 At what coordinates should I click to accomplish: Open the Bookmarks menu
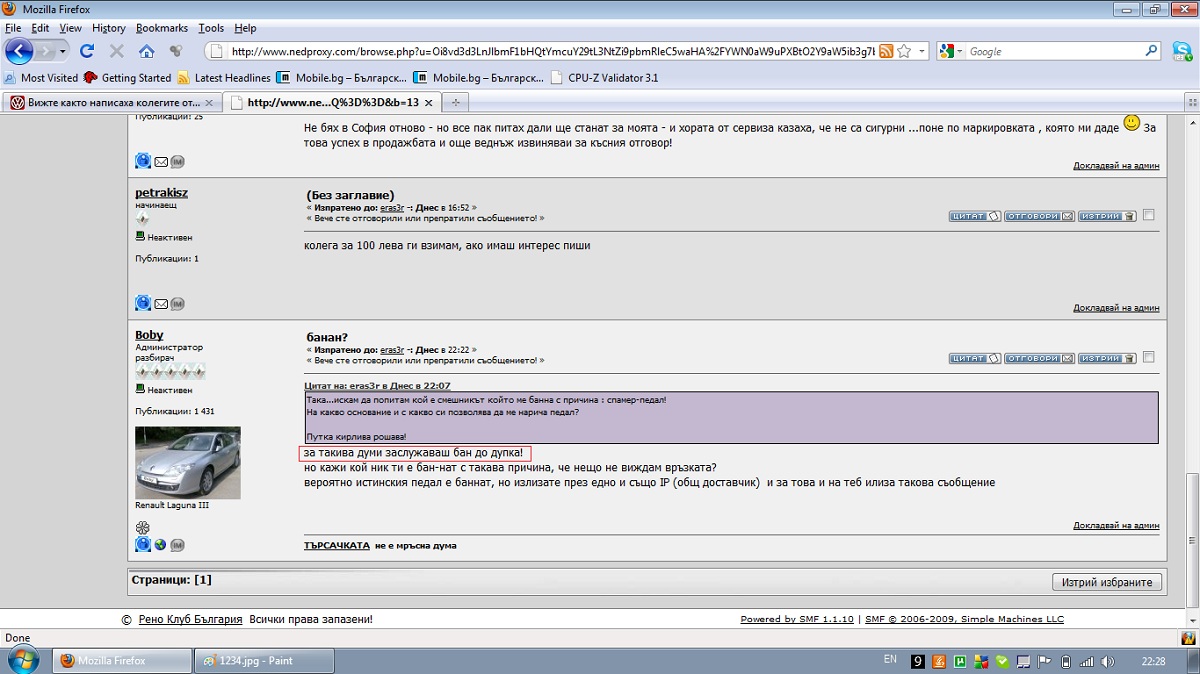coord(161,28)
